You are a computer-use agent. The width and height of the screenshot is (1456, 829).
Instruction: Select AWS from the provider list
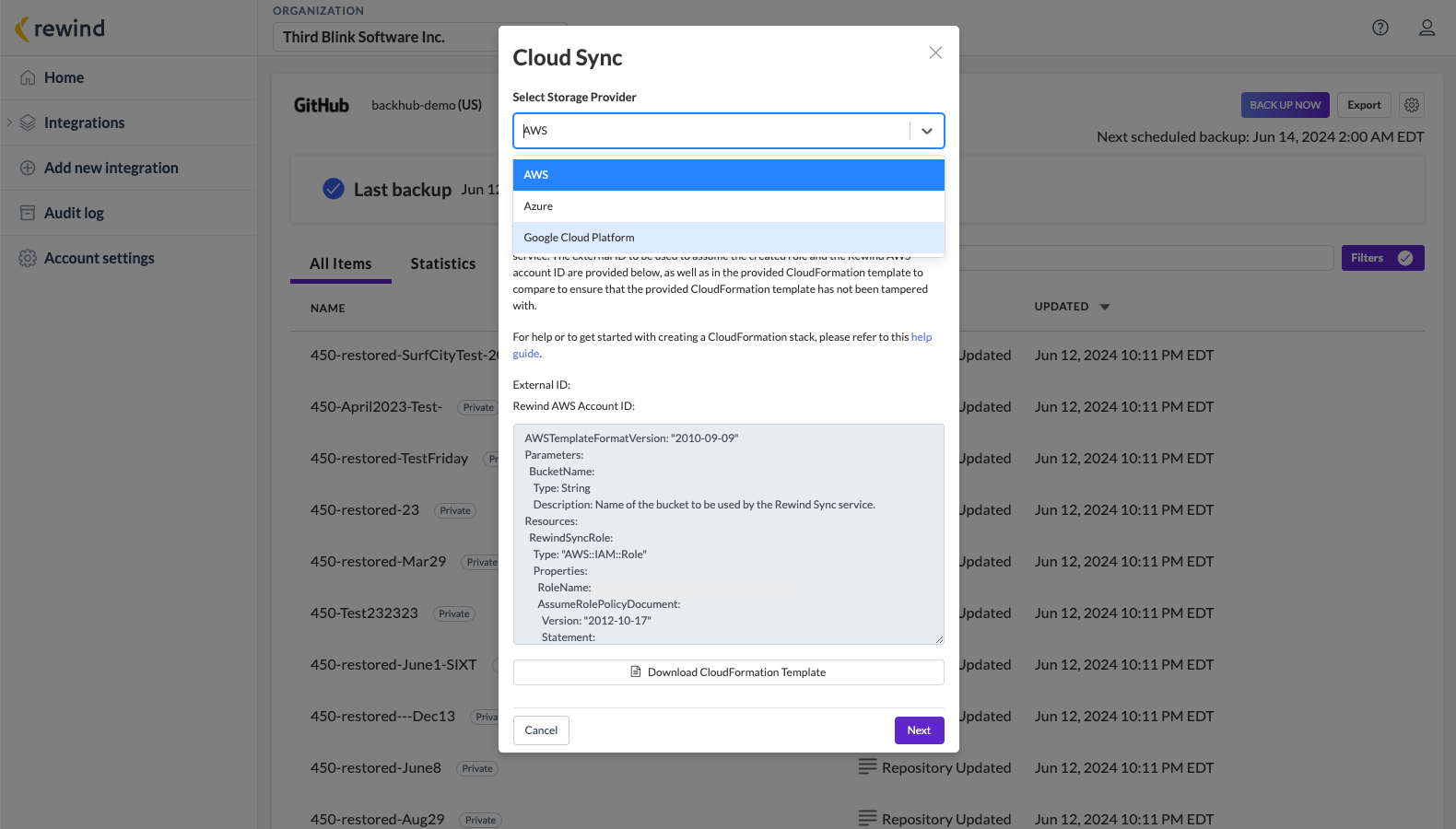729,175
